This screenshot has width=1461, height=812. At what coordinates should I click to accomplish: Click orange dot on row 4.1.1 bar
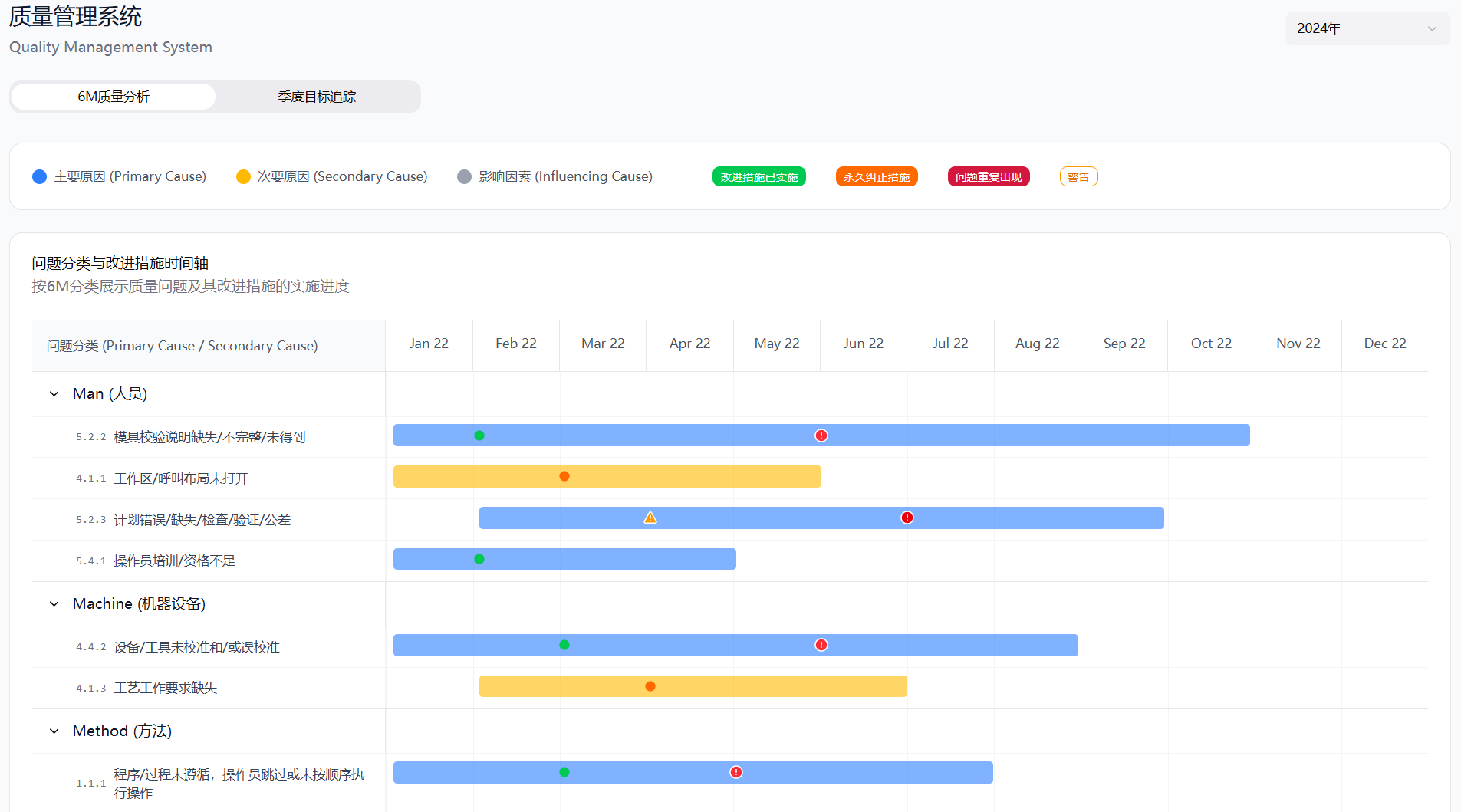[564, 476]
